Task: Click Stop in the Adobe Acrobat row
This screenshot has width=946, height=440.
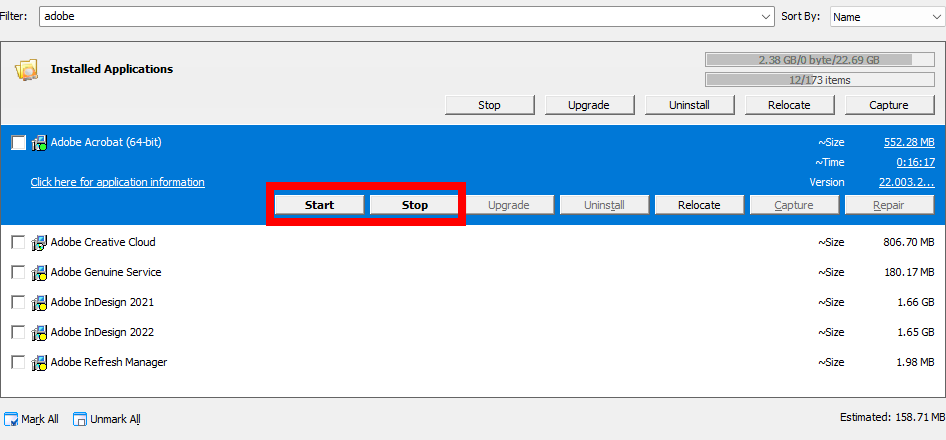Action: (414, 205)
